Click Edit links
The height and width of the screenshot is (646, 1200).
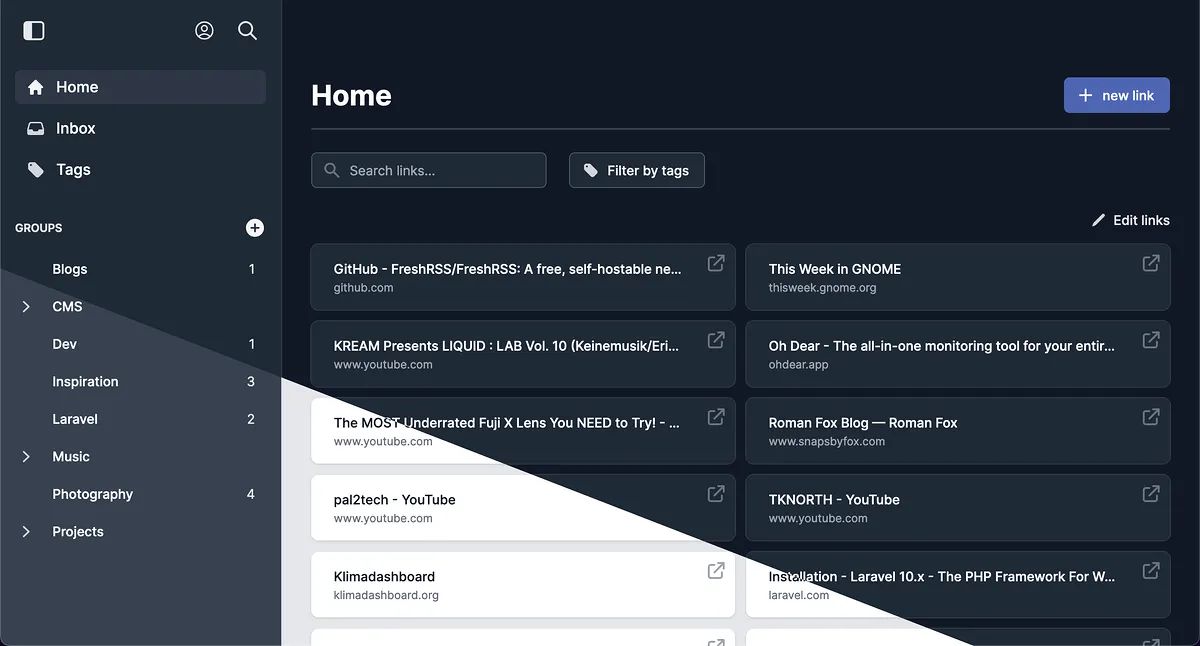point(1130,220)
